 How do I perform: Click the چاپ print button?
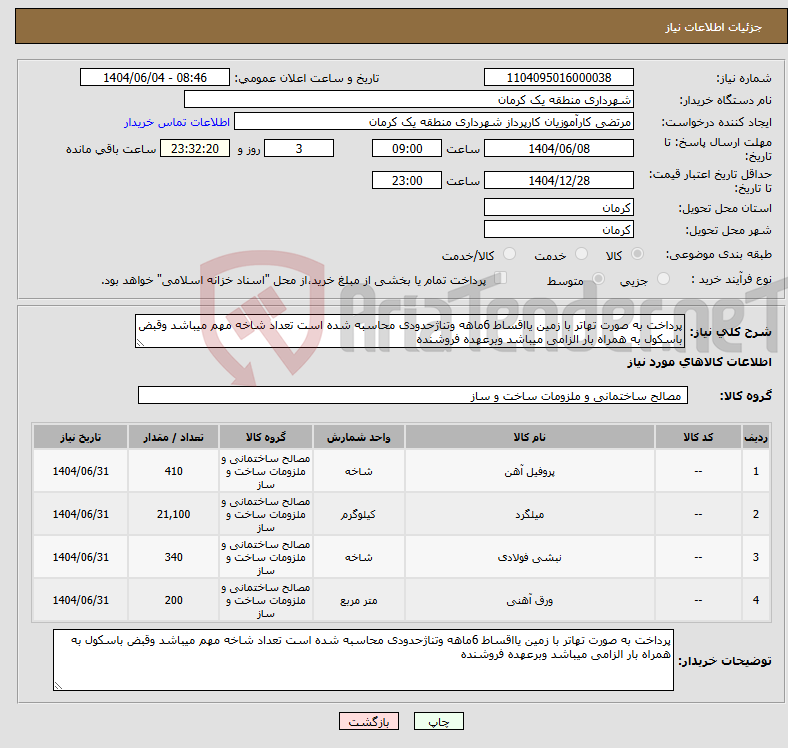pos(439,721)
